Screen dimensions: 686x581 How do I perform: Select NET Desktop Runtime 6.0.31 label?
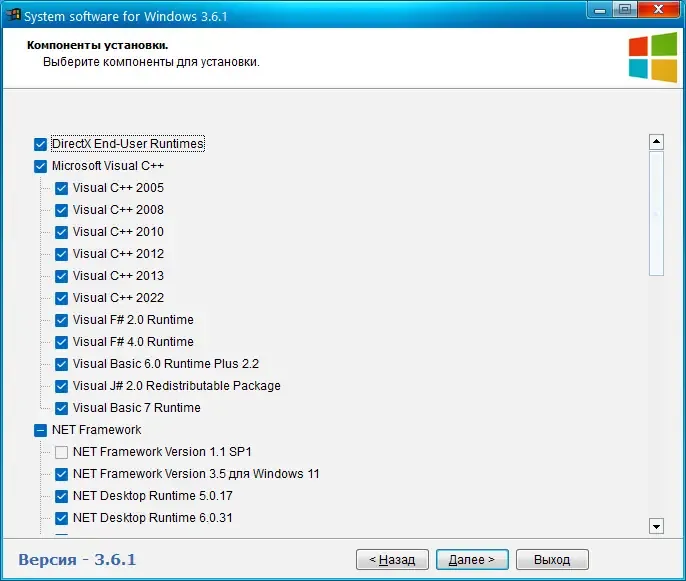[153, 518]
